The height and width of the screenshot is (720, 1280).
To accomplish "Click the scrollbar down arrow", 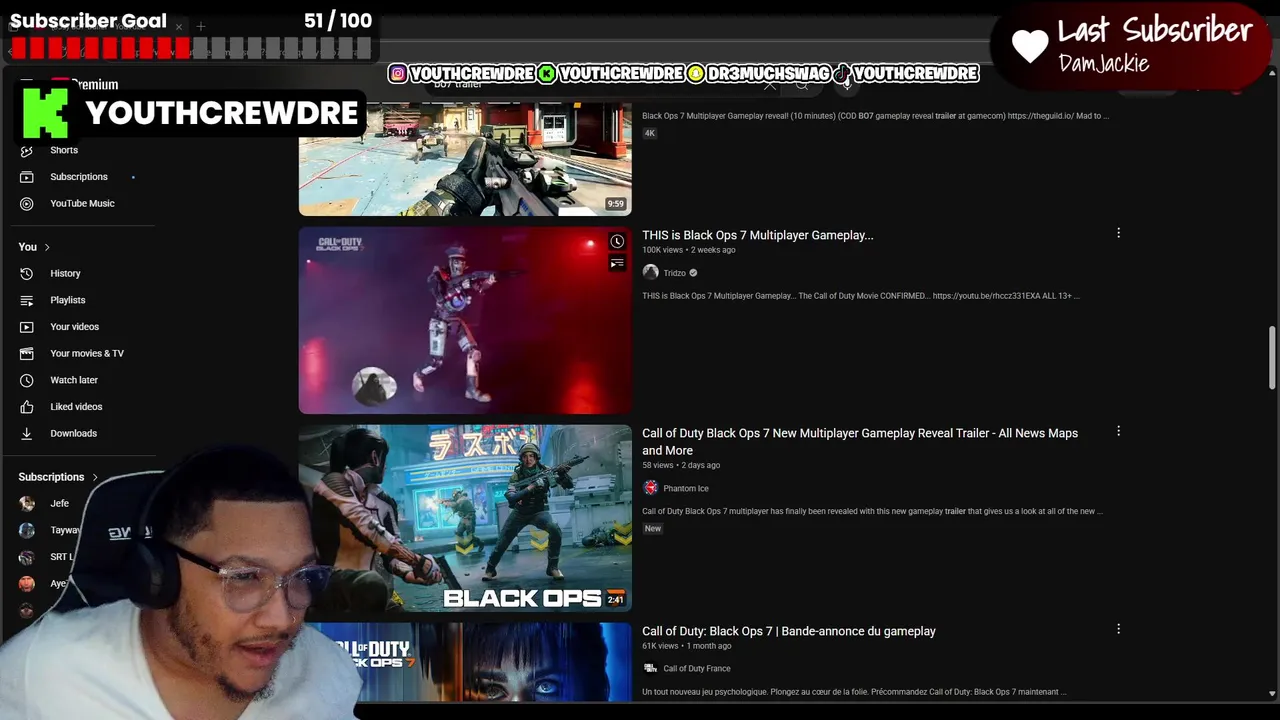I will 1272,693.
